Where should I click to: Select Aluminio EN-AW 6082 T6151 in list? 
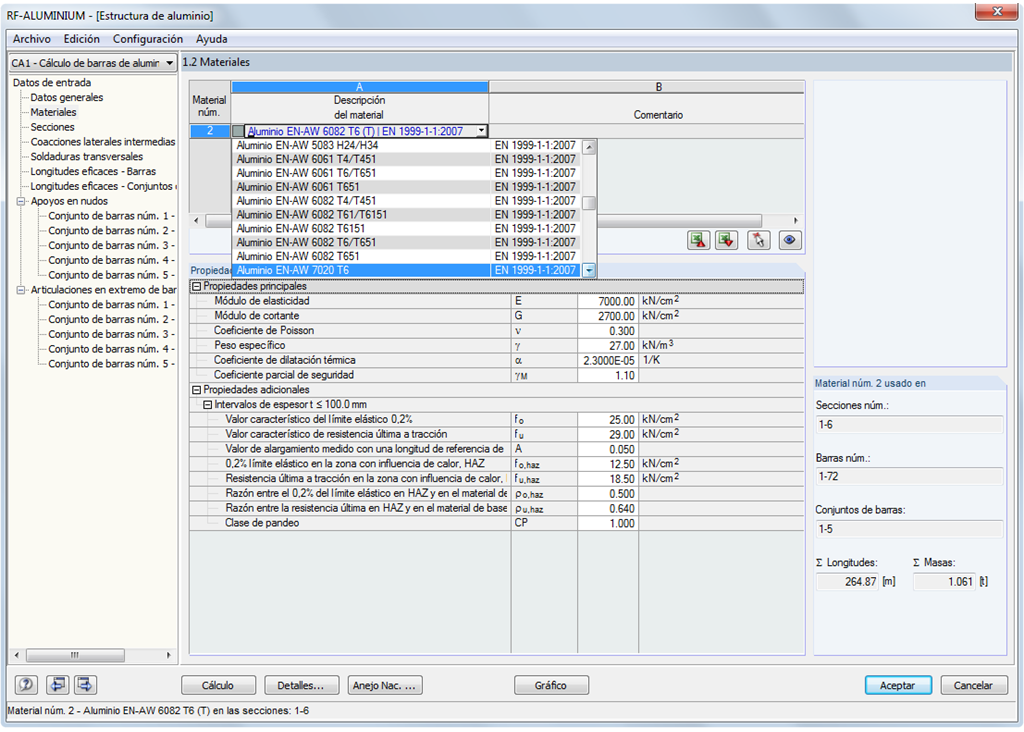(x=406, y=229)
